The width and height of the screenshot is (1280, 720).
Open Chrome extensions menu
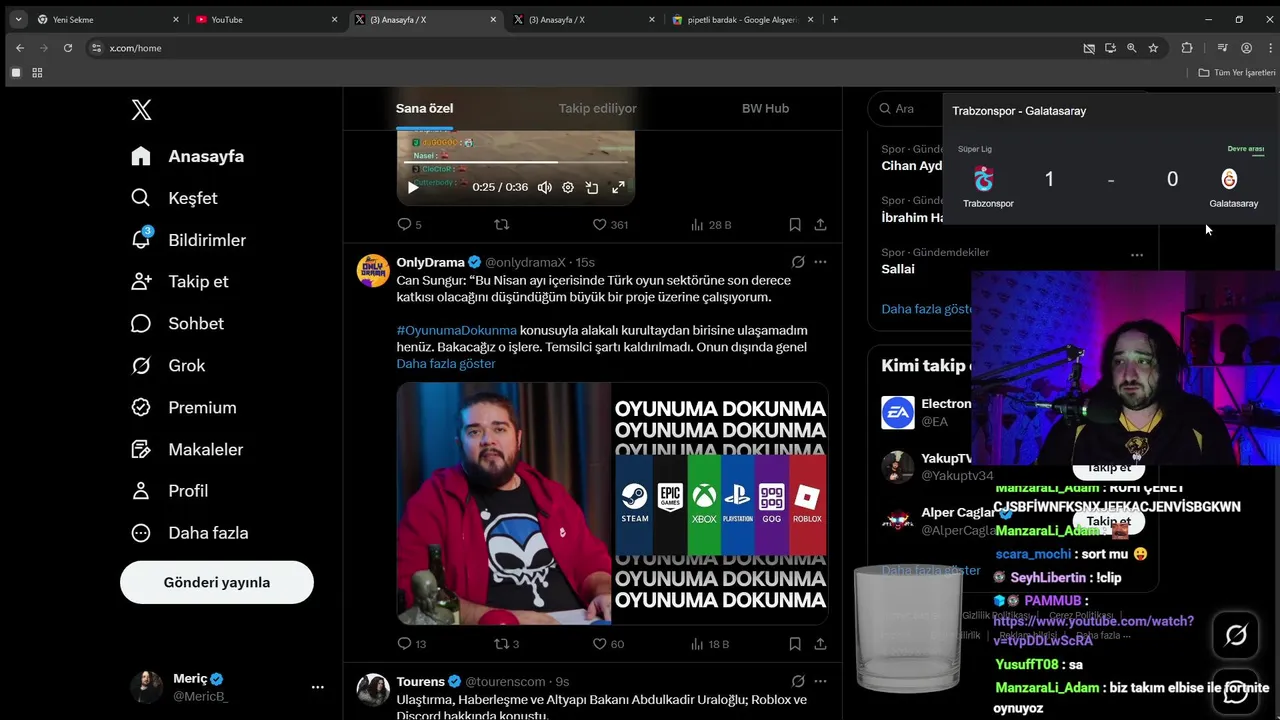1187,48
